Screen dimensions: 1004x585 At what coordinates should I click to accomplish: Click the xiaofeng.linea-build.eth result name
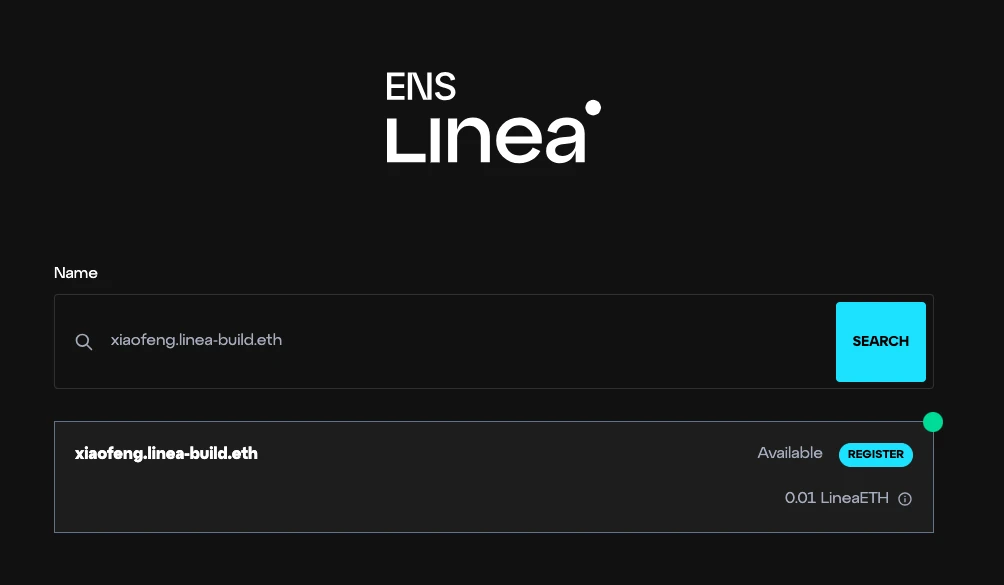click(167, 454)
